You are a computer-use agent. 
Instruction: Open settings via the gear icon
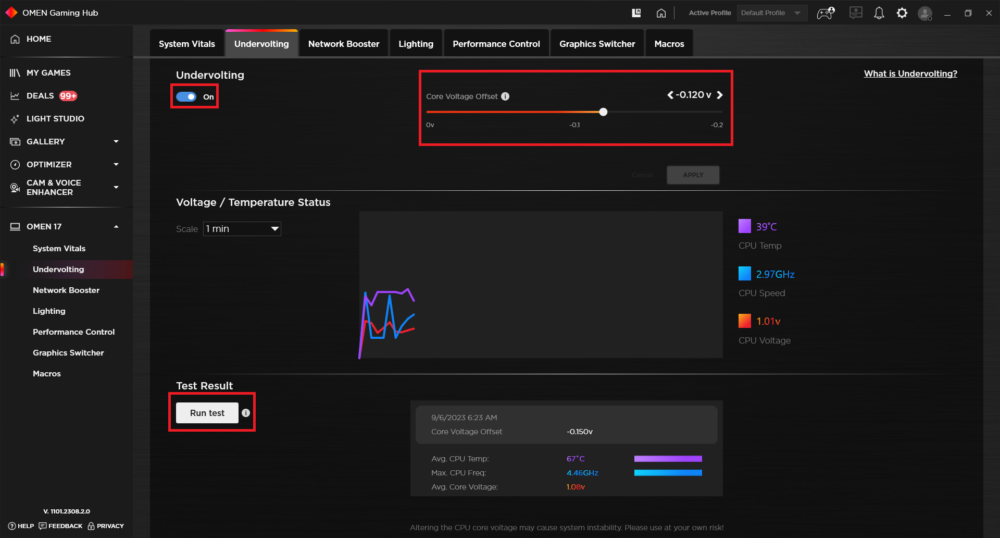[x=902, y=13]
